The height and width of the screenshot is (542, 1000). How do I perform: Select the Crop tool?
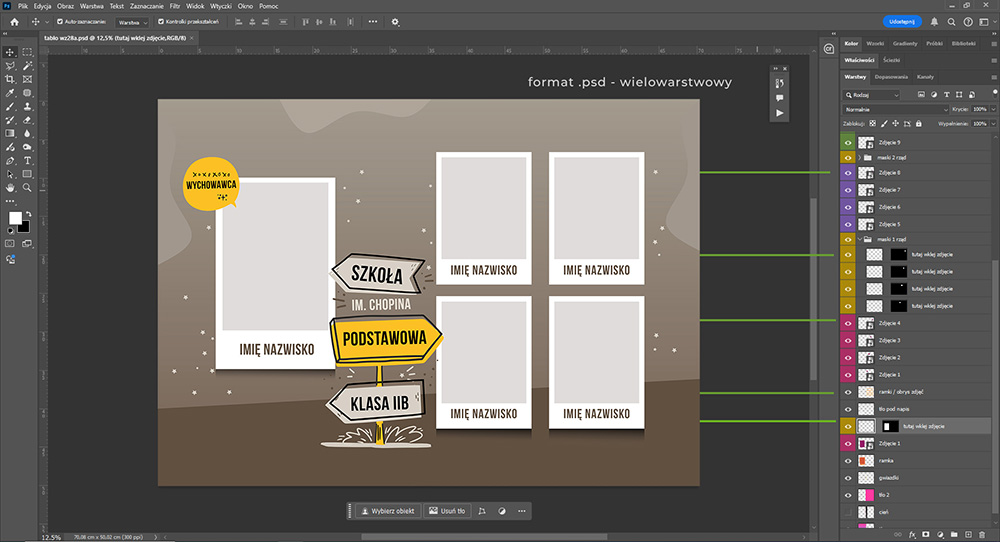(10, 79)
